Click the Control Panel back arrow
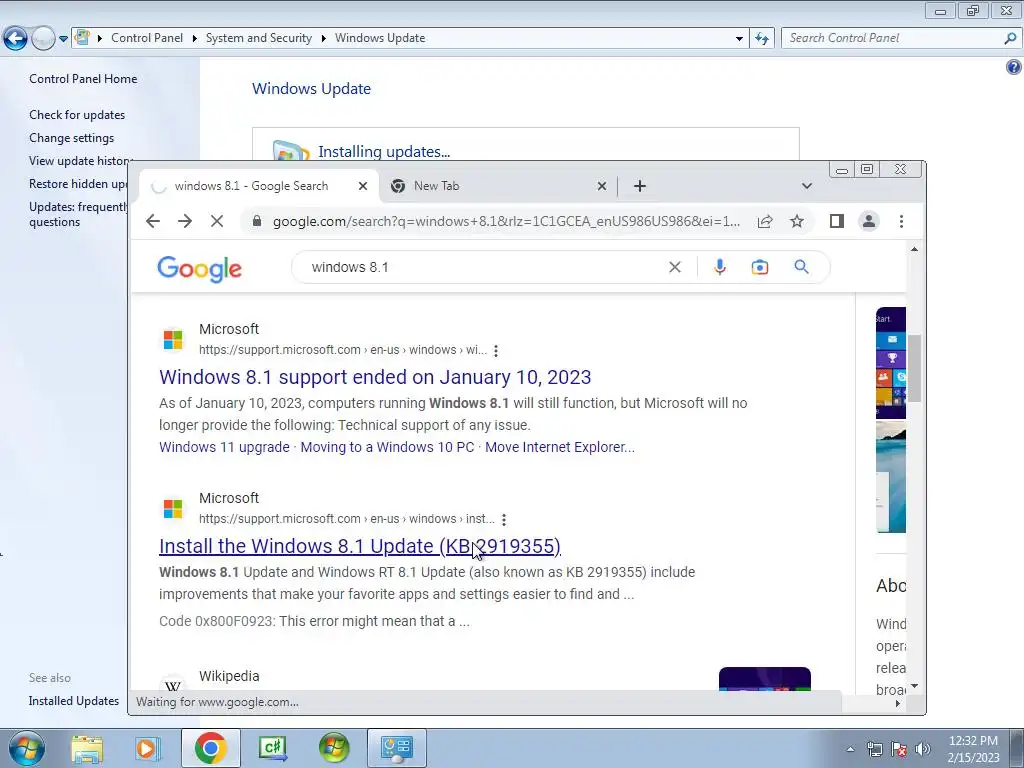1024x768 pixels. 16,39
